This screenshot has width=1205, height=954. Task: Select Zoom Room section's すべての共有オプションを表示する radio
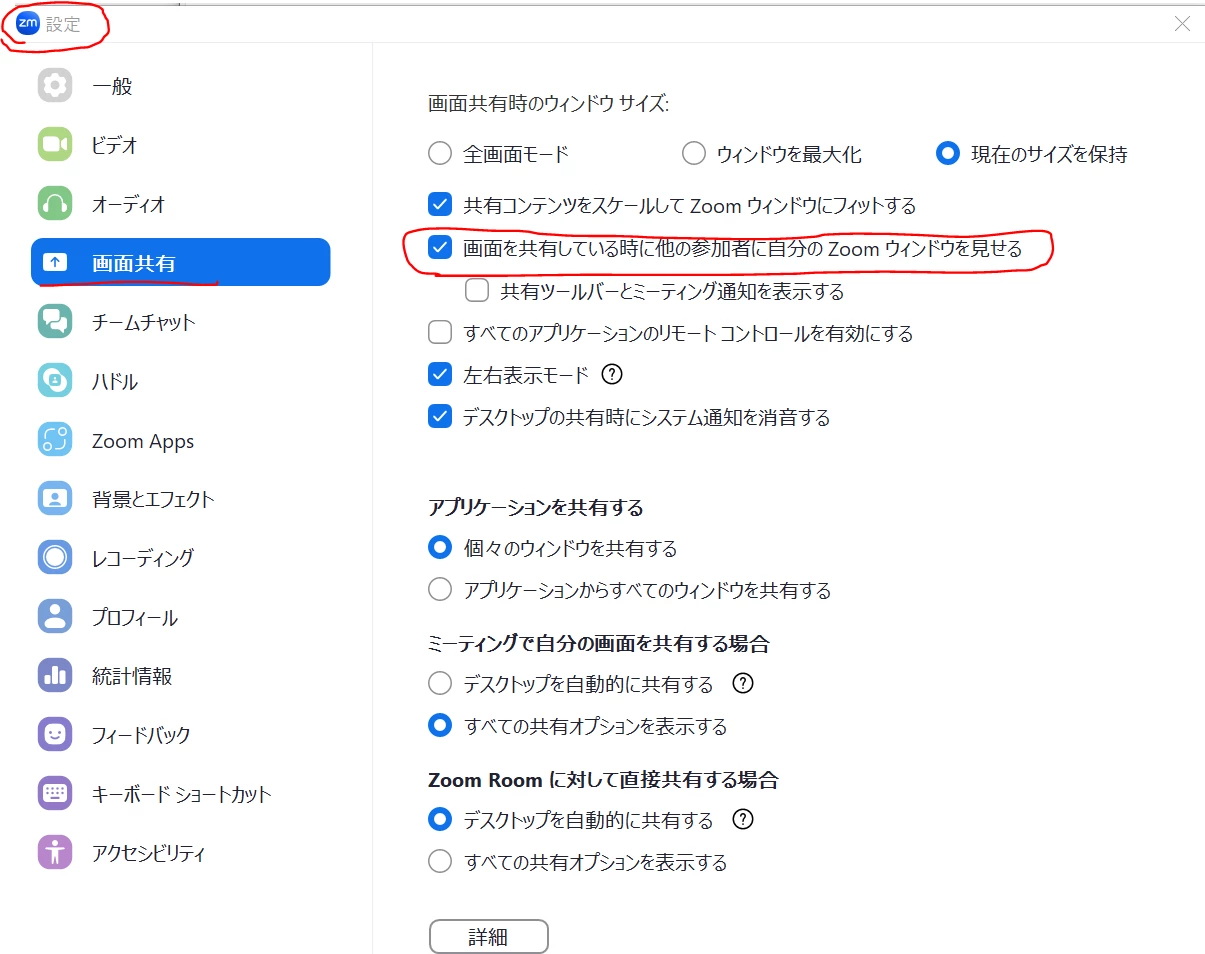(440, 861)
